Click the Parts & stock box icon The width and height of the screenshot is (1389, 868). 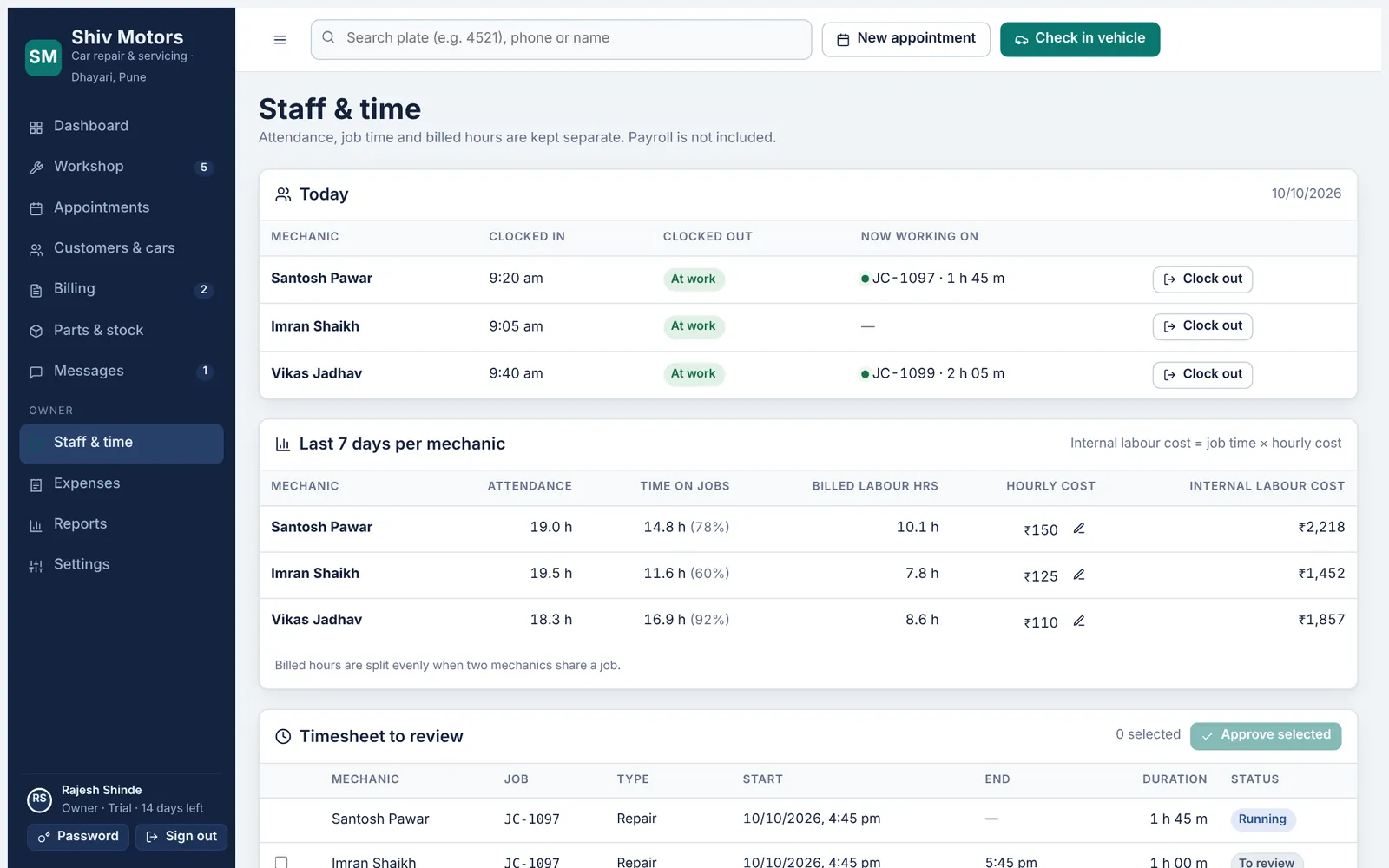[36, 331]
